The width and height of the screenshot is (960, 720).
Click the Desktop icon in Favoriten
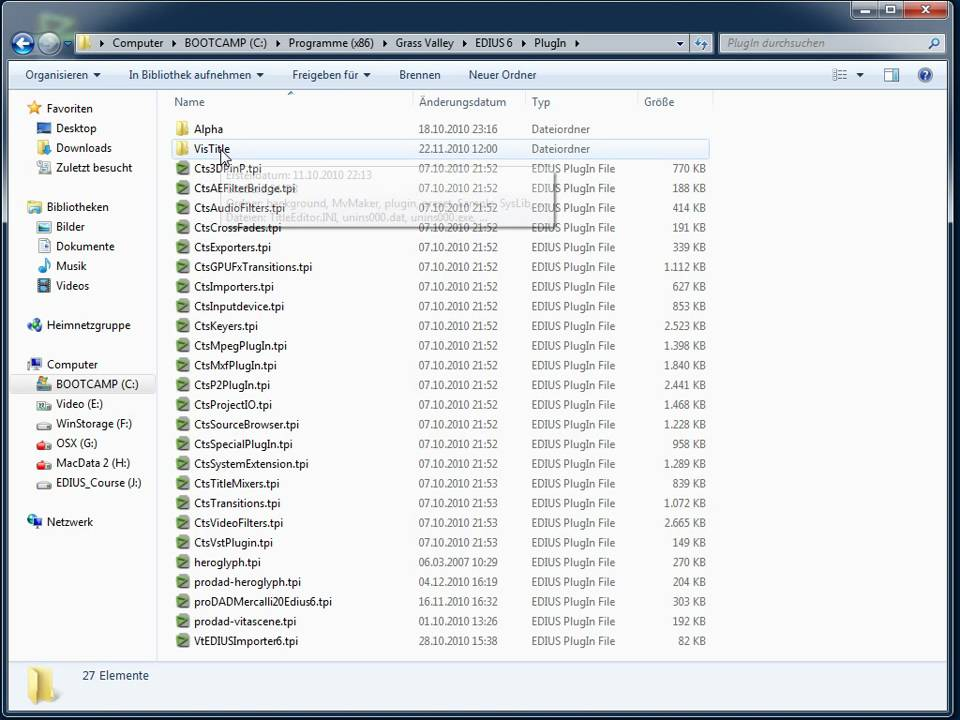43,128
